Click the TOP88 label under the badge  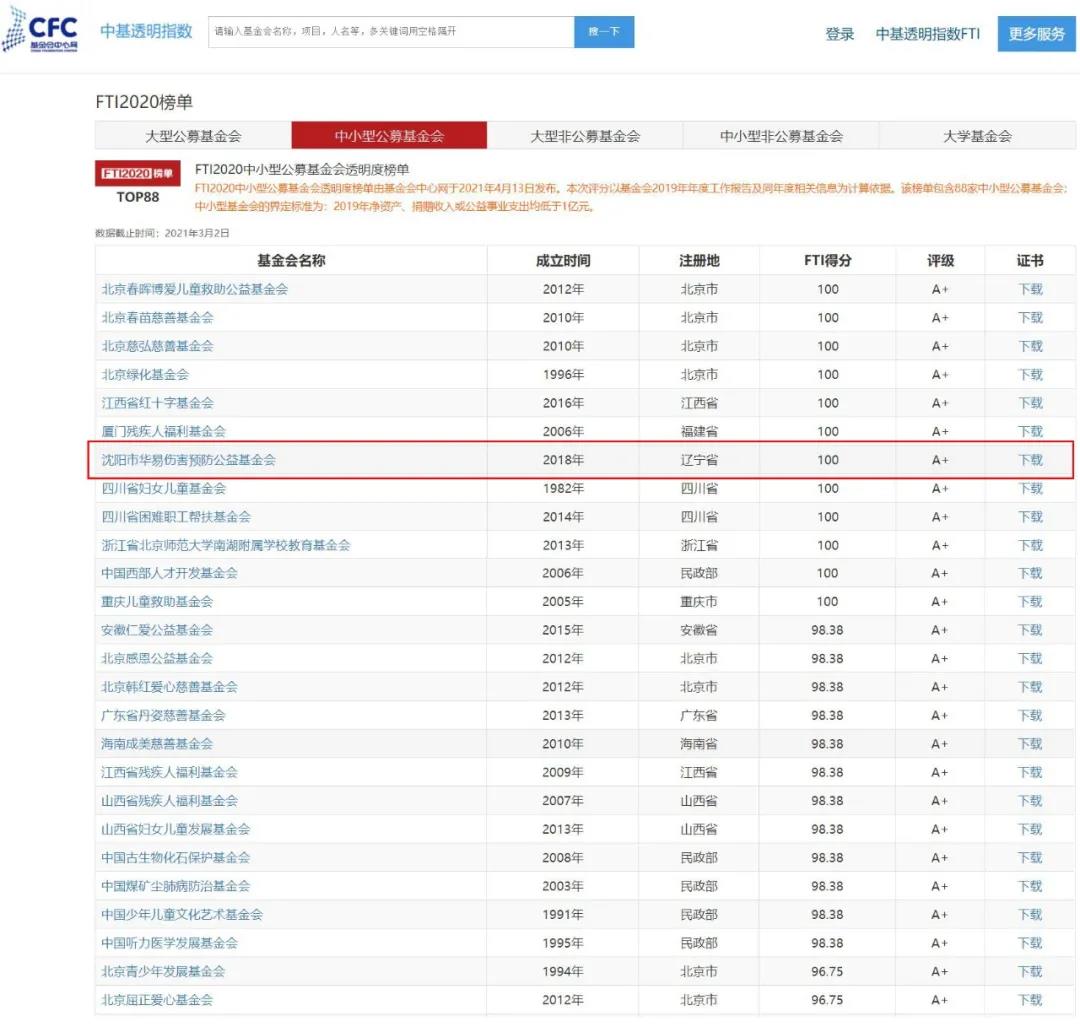(x=138, y=197)
